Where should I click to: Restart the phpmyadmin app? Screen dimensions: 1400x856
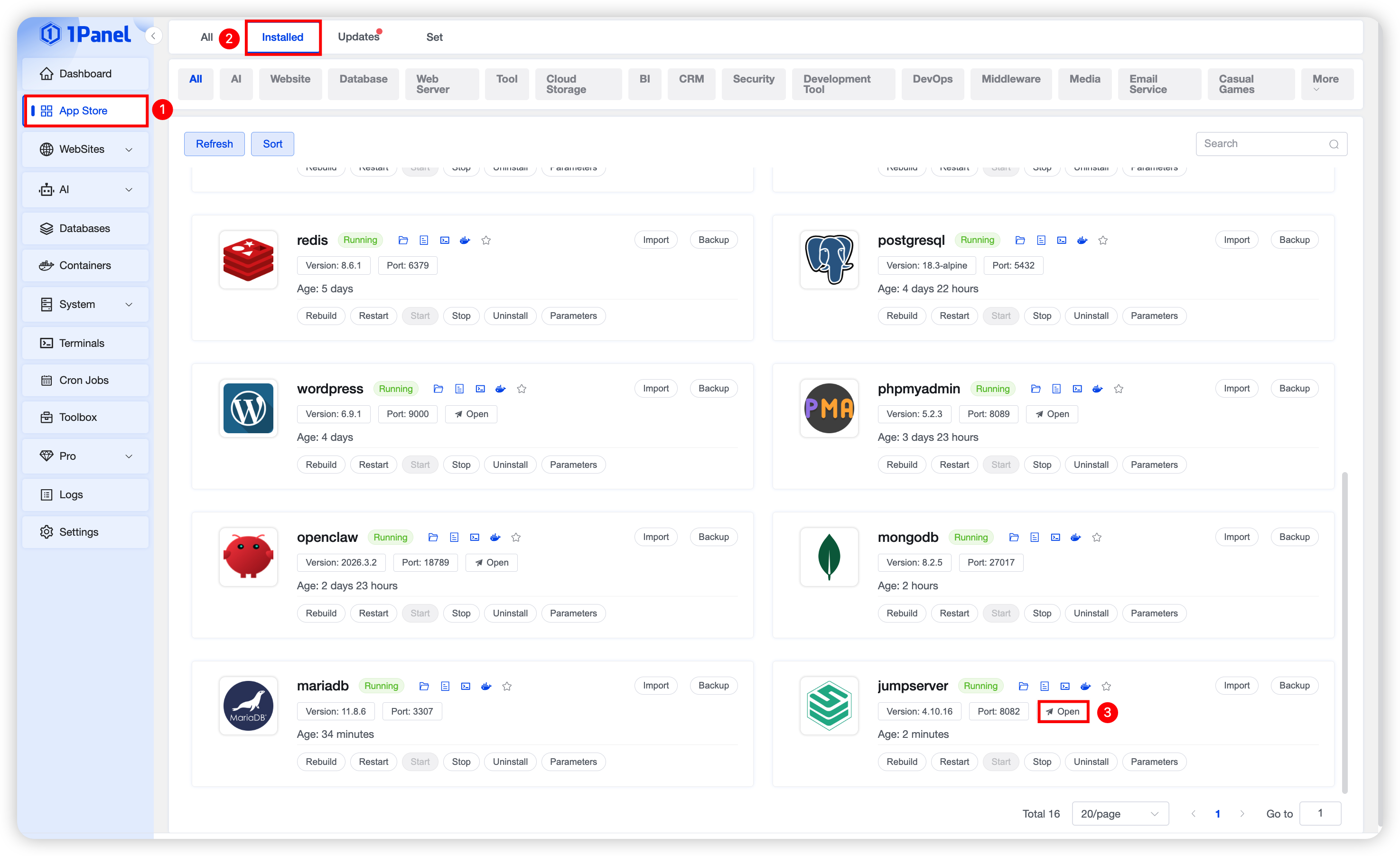(954, 465)
